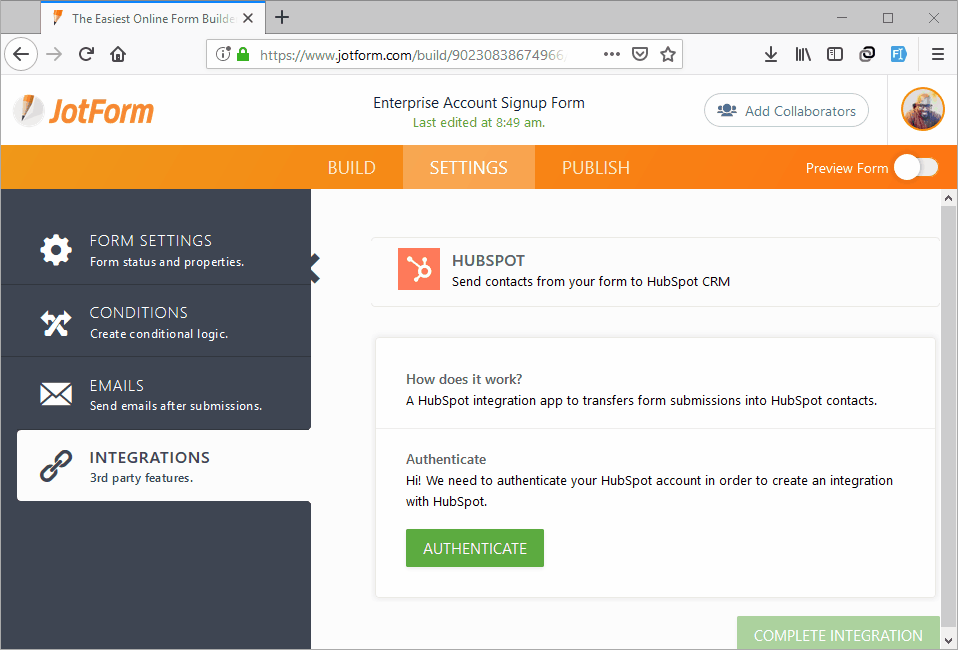
Task: Select INTEGRATIONS sidebar section
Action: pyautogui.click(x=164, y=466)
